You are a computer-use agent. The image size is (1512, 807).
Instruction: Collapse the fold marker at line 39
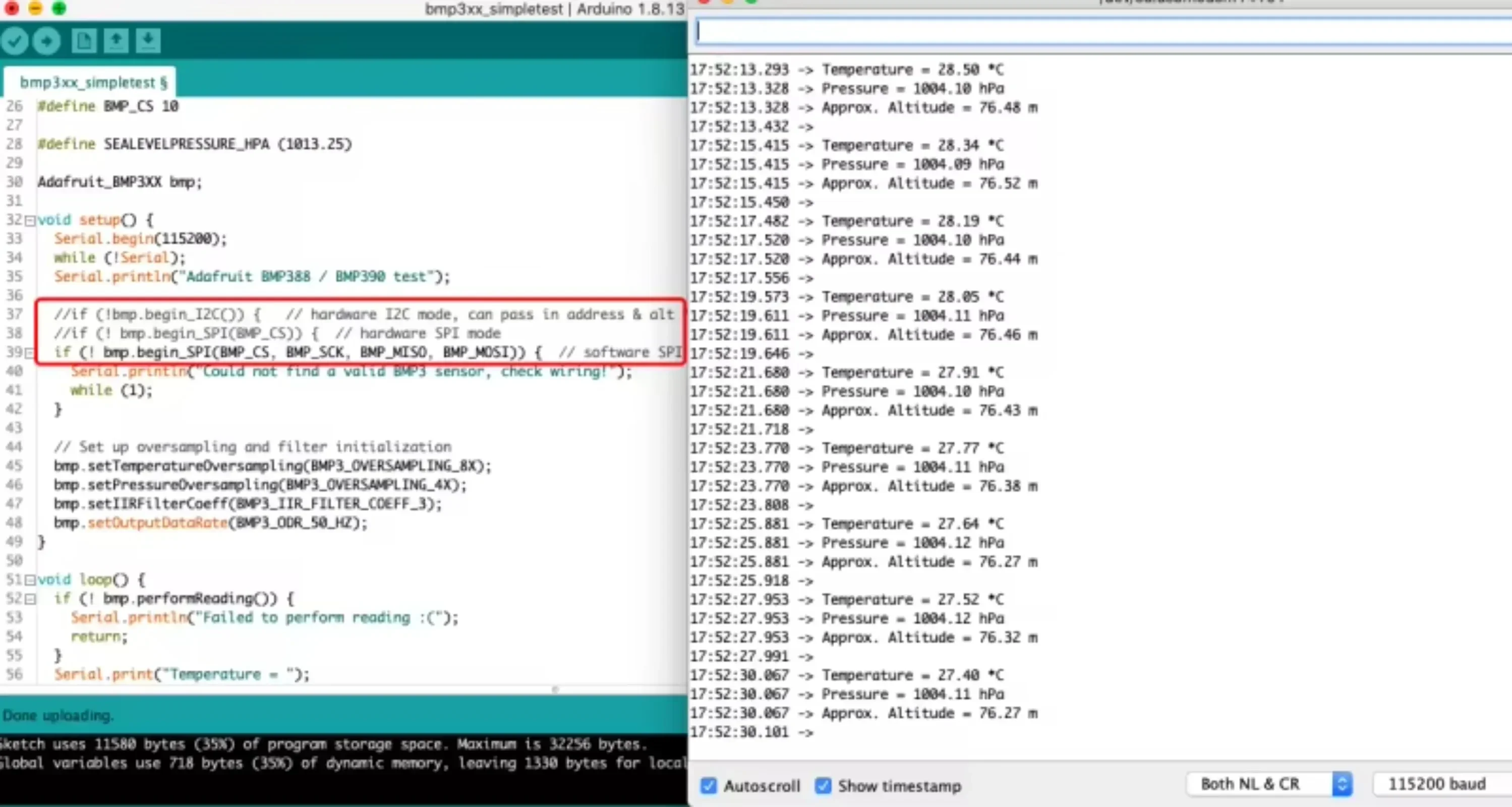tap(30, 353)
